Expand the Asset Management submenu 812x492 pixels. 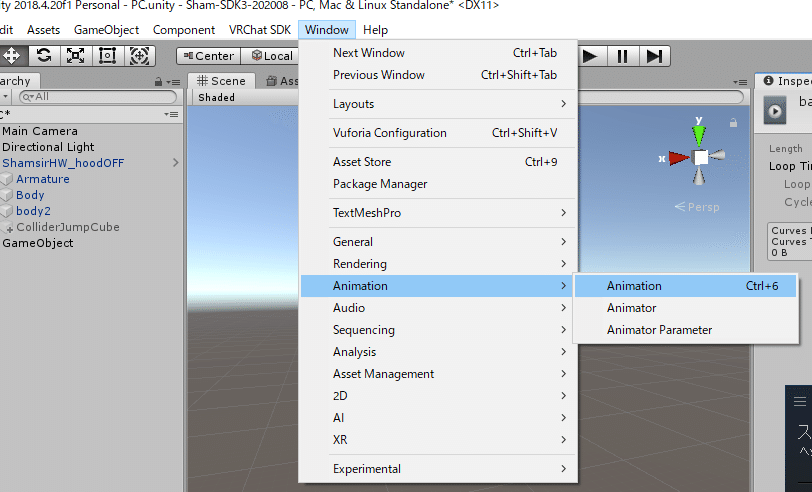click(x=438, y=374)
